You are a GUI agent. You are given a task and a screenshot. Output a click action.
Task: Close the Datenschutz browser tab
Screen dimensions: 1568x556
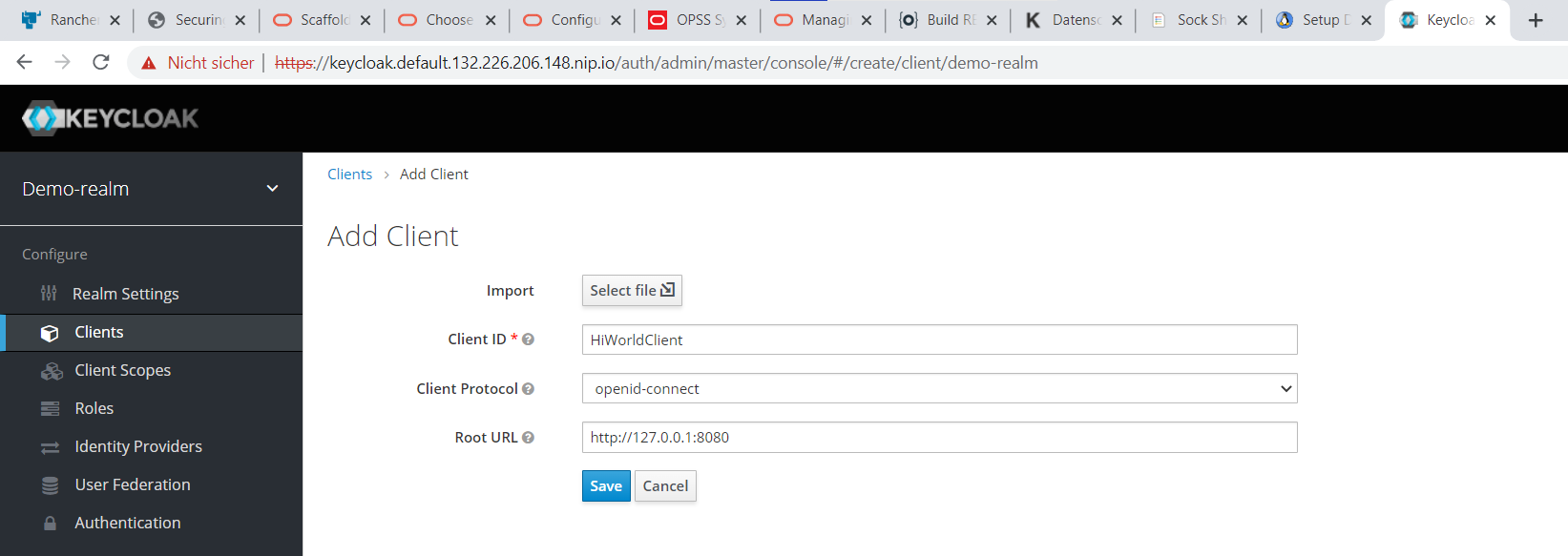click(1117, 20)
